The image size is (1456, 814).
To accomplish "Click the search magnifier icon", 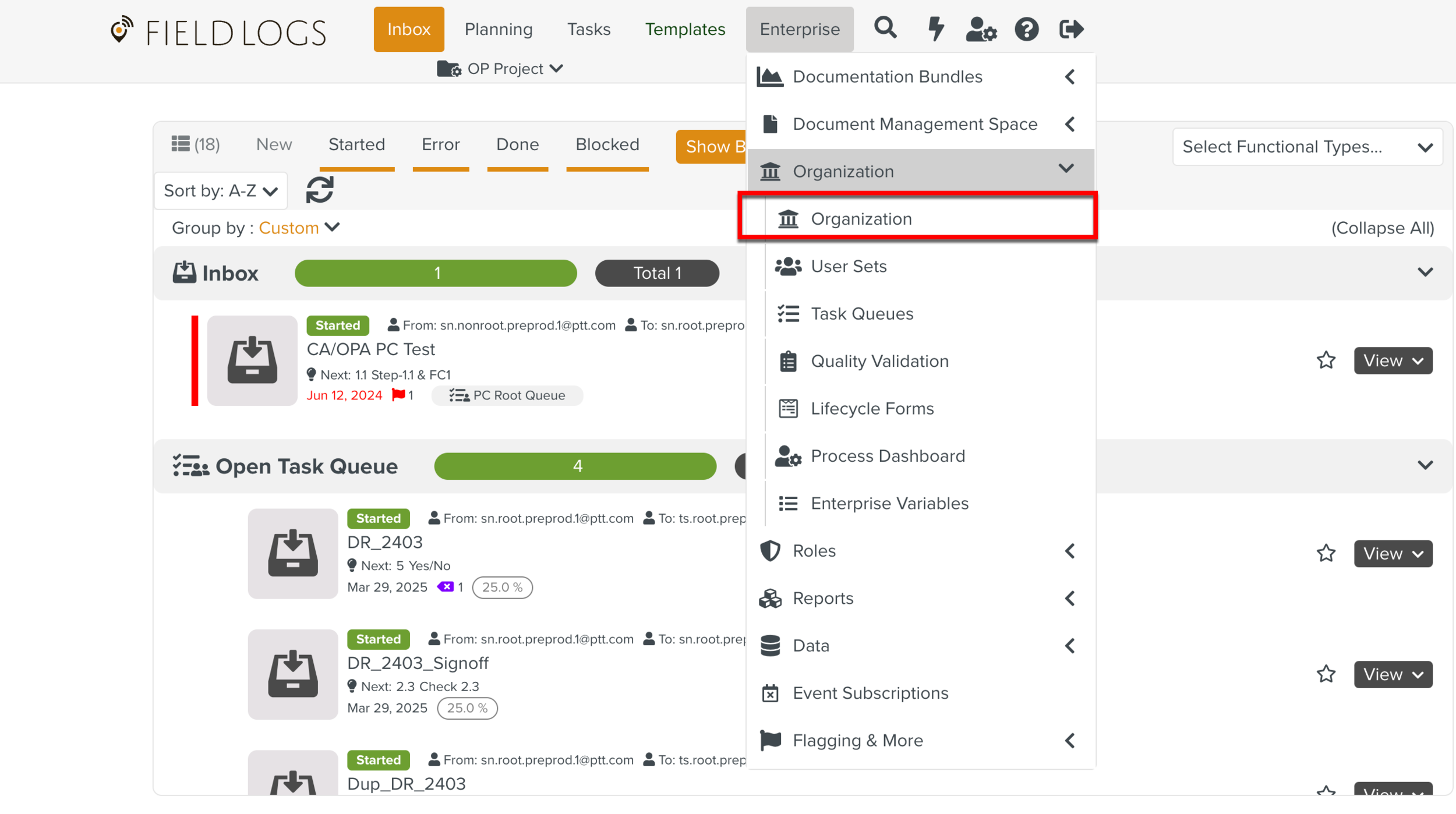I will [885, 28].
